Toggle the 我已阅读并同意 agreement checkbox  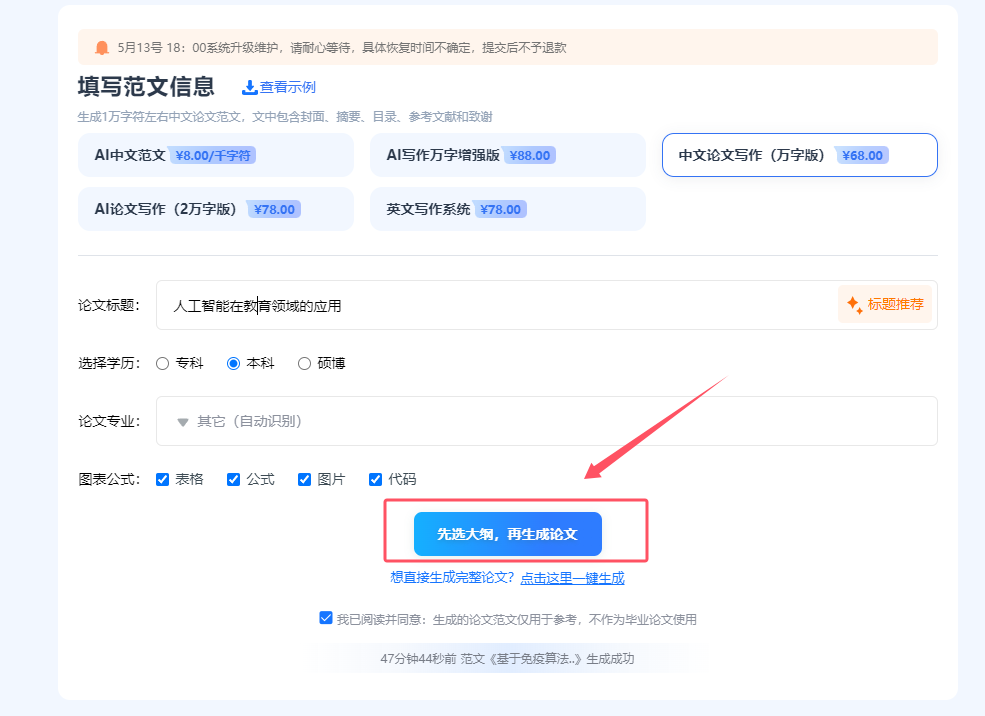325,618
